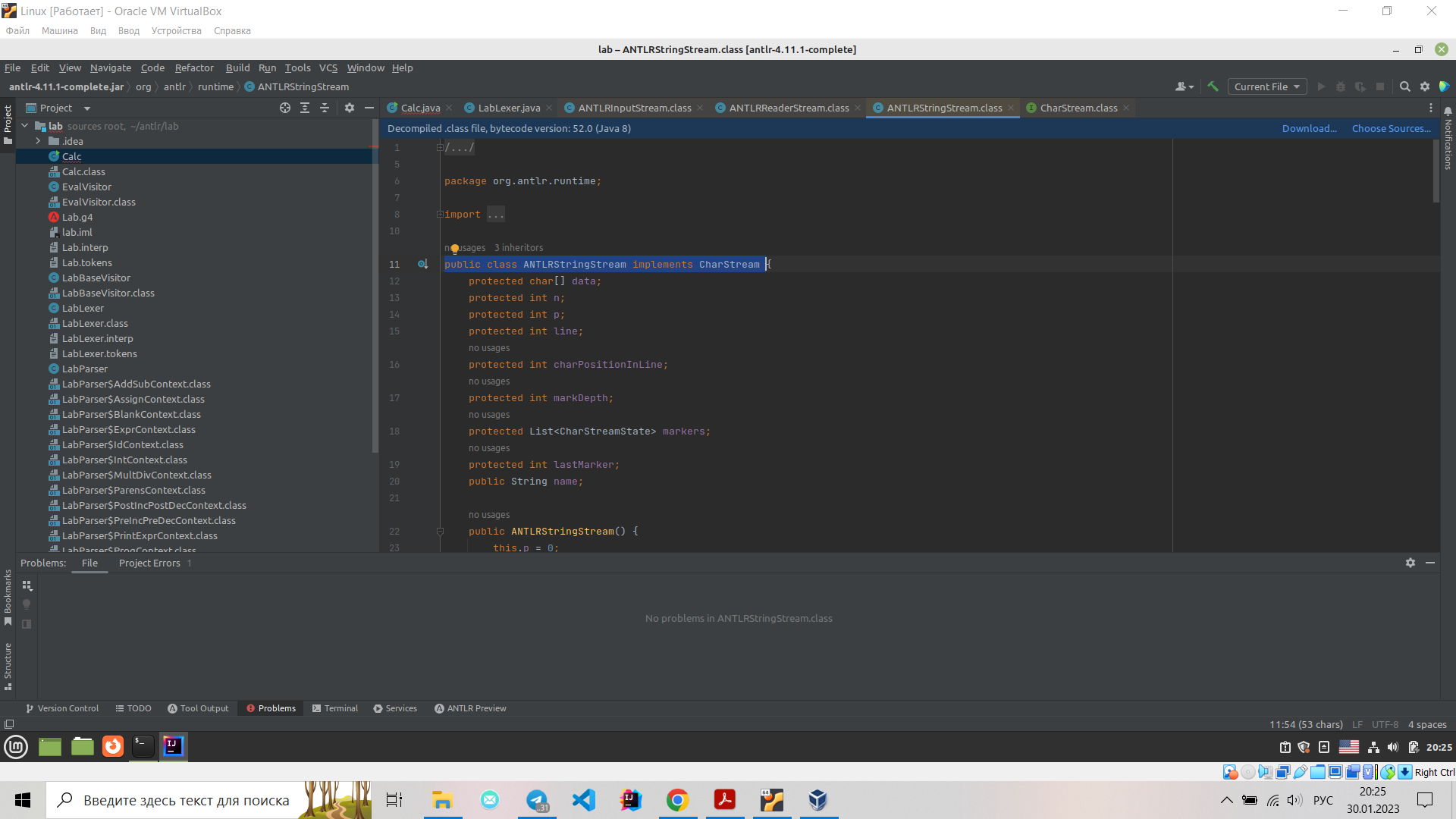1456x819 pixels.
Task: Switch to CharStream.class editor tab
Action: [x=1078, y=108]
